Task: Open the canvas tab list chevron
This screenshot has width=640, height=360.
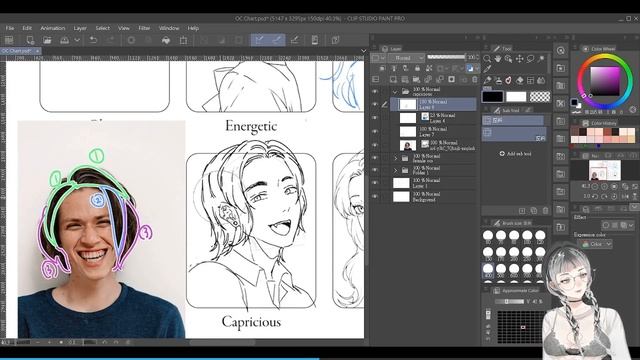Action: 363,51
